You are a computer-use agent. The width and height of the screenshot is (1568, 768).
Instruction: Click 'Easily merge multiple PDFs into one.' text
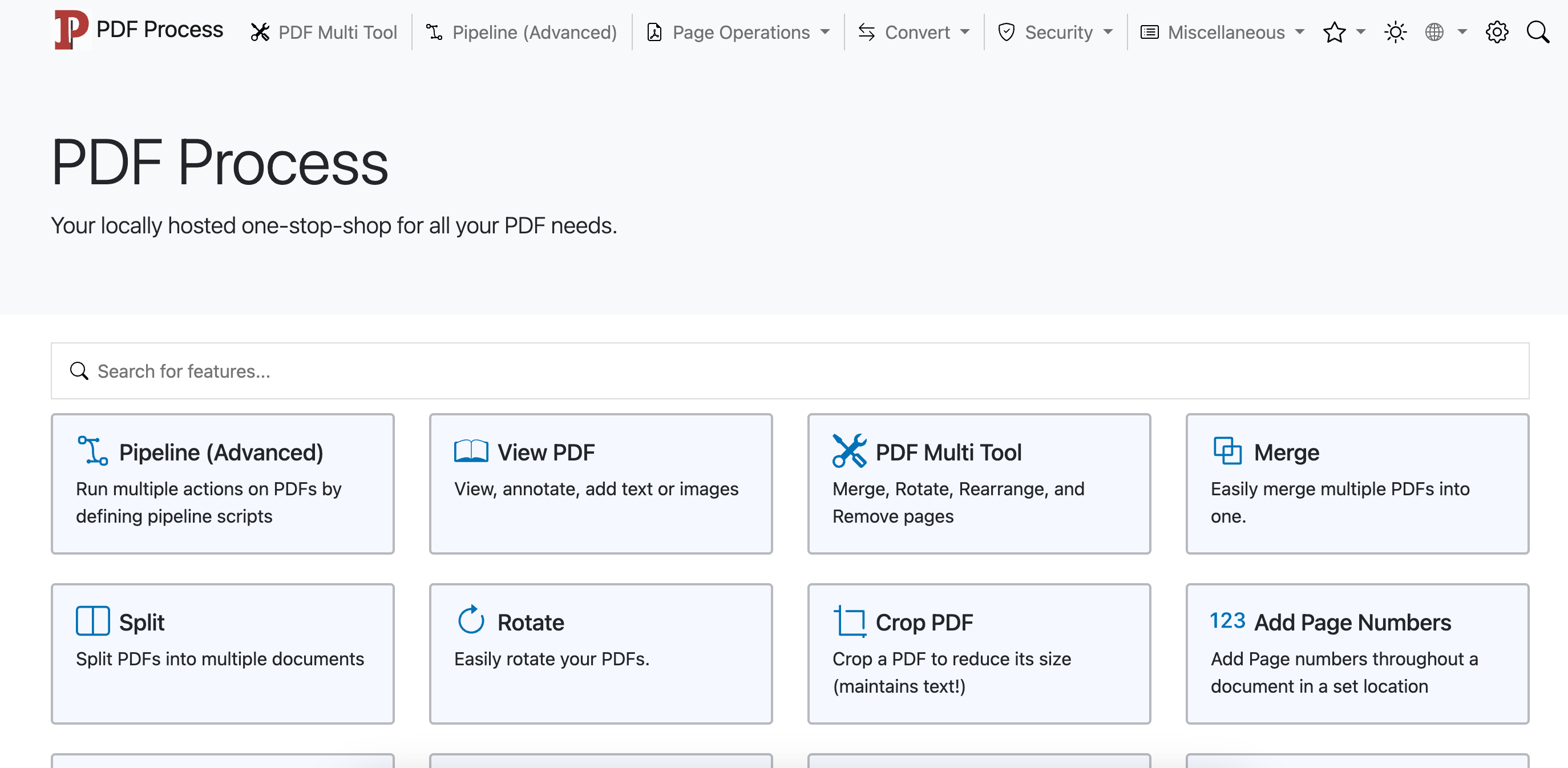[x=1340, y=502]
